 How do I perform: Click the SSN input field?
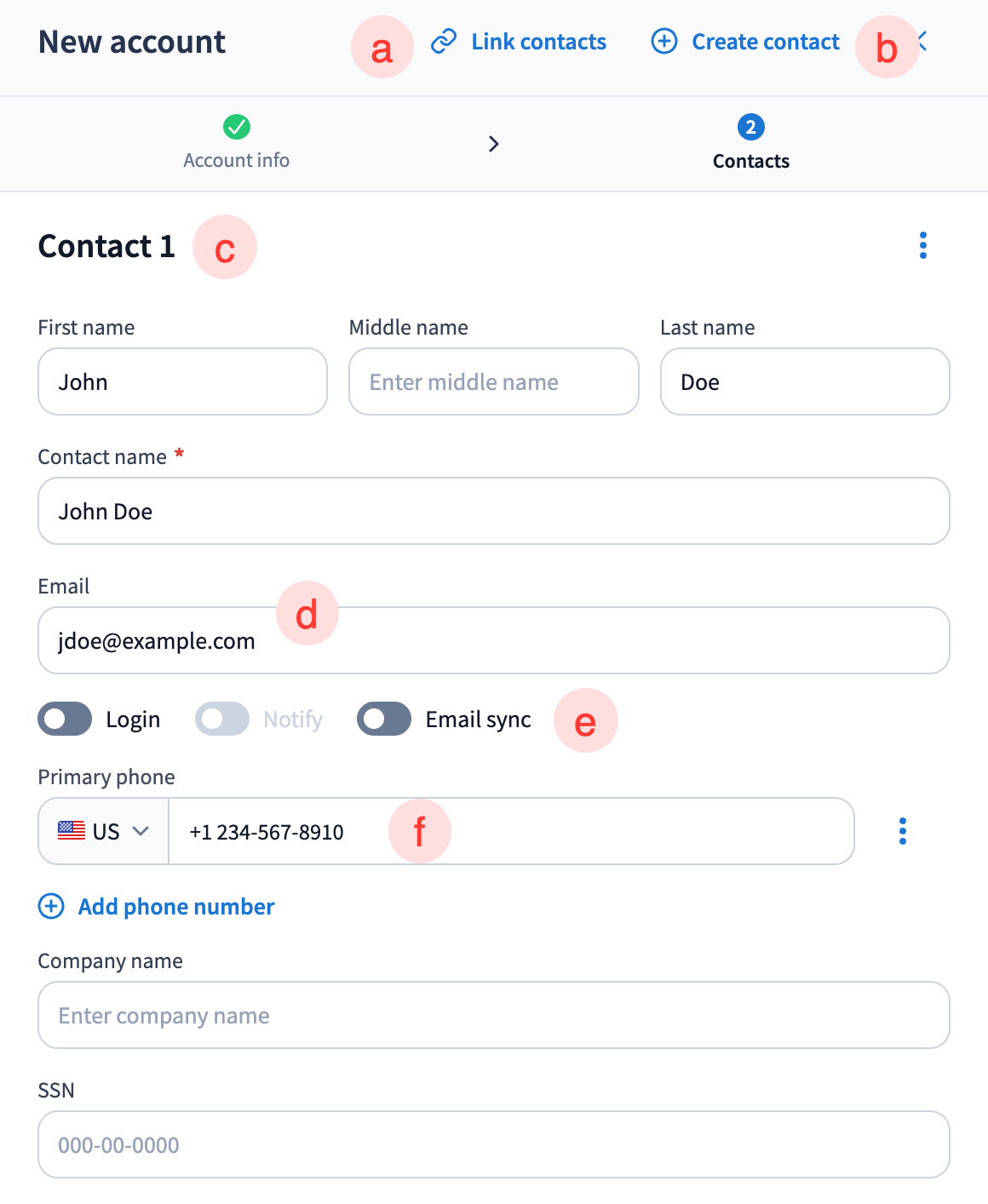(x=494, y=1144)
